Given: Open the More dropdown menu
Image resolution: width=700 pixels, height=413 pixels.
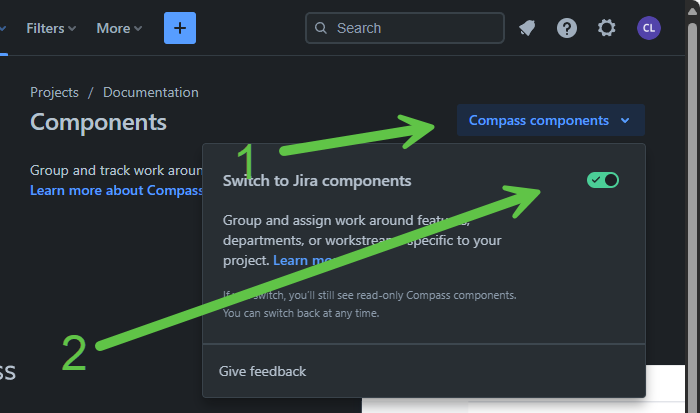Looking at the screenshot, I should point(119,28).
